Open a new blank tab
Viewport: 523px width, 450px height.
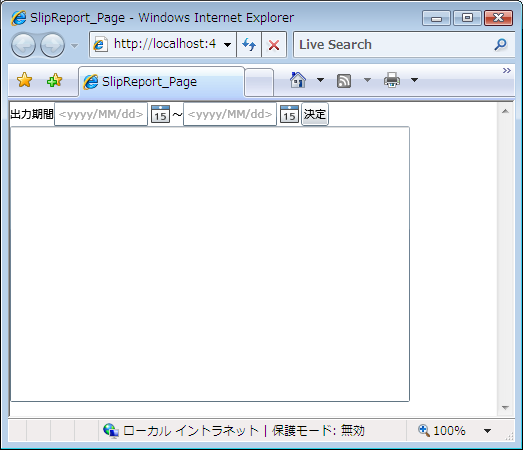coord(259,82)
